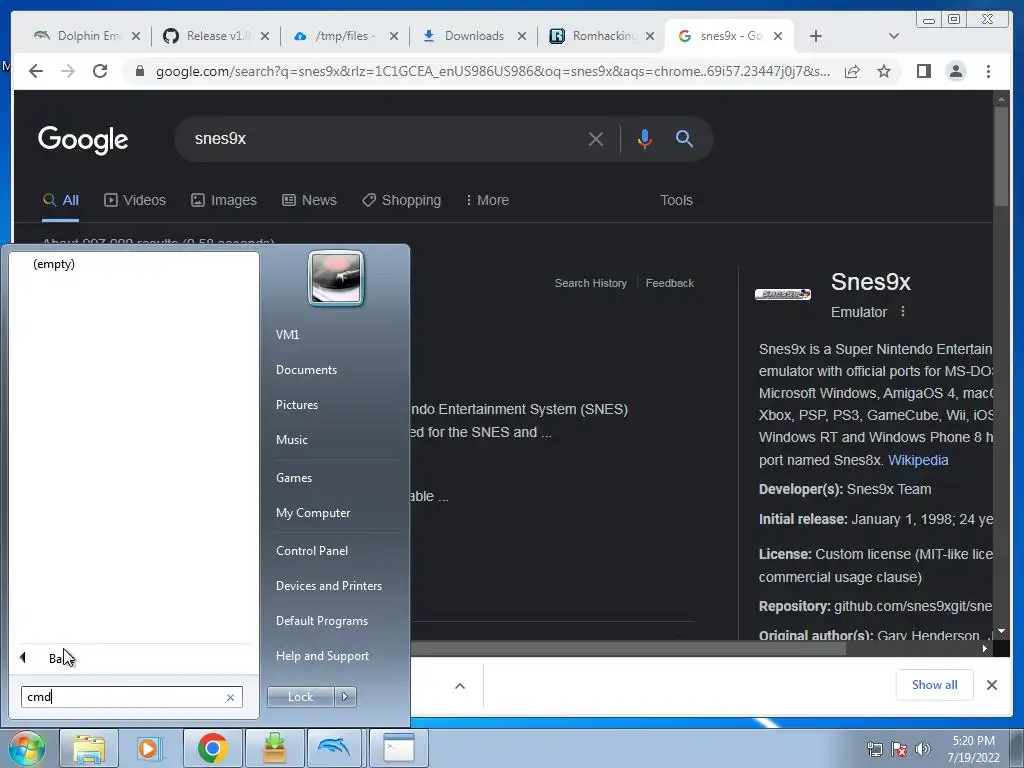The width and height of the screenshot is (1024, 768).
Task: Click the network tray icon
Action: click(x=874, y=749)
